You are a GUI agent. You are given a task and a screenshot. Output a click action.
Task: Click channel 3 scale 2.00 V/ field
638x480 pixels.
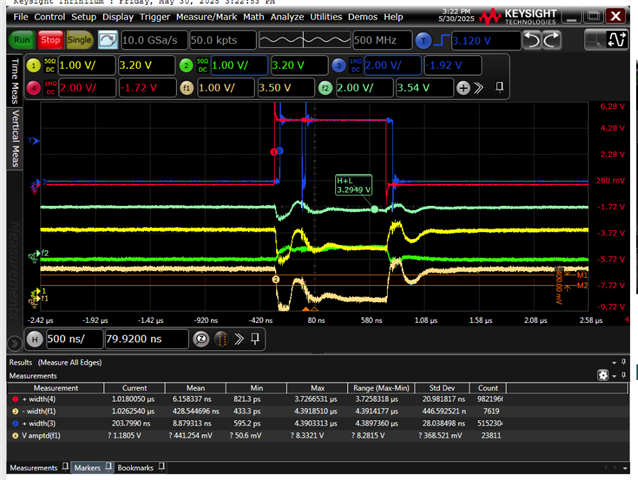(392, 65)
